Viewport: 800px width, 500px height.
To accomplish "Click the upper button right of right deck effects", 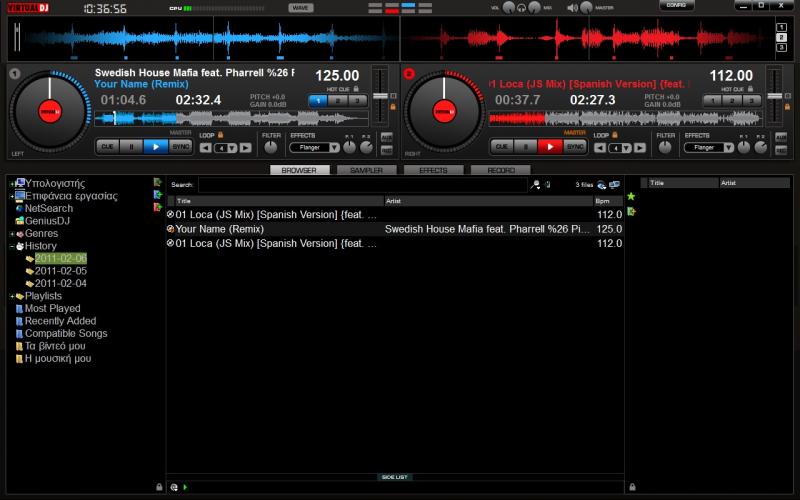I will (x=781, y=138).
